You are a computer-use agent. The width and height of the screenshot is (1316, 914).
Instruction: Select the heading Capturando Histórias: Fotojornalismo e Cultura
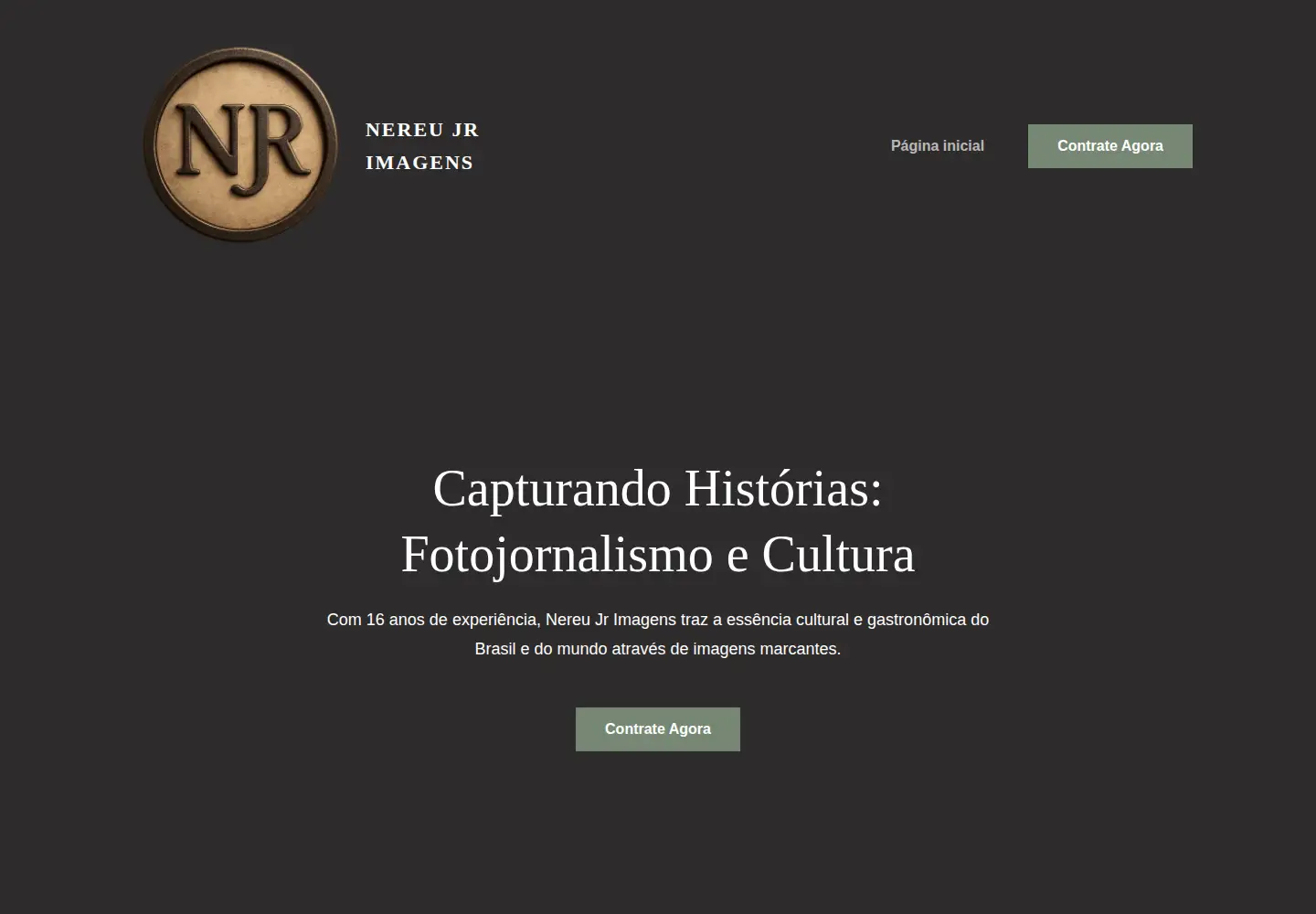(x=658, y=521)
